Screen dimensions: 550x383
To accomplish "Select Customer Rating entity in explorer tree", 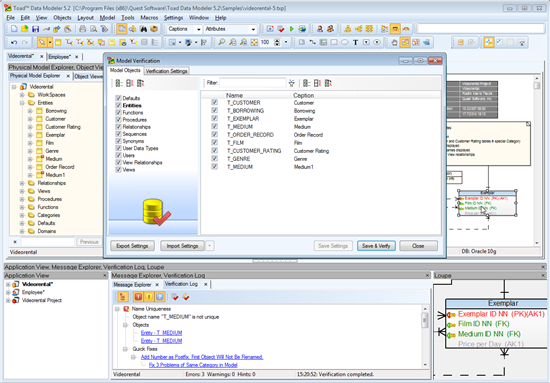I will [63, 127].
